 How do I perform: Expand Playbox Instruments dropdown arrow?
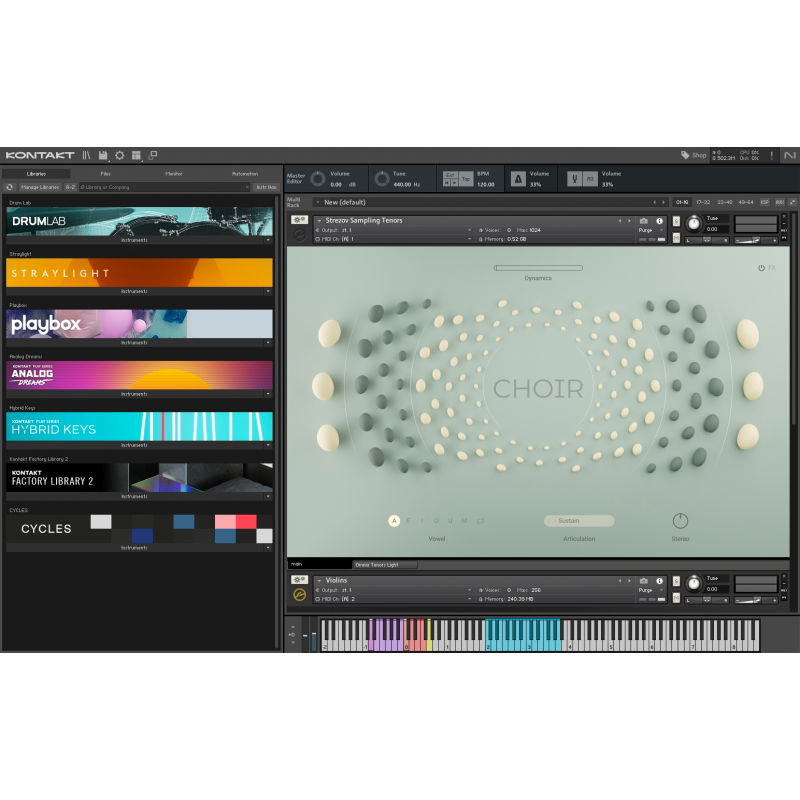click(268, 343)
